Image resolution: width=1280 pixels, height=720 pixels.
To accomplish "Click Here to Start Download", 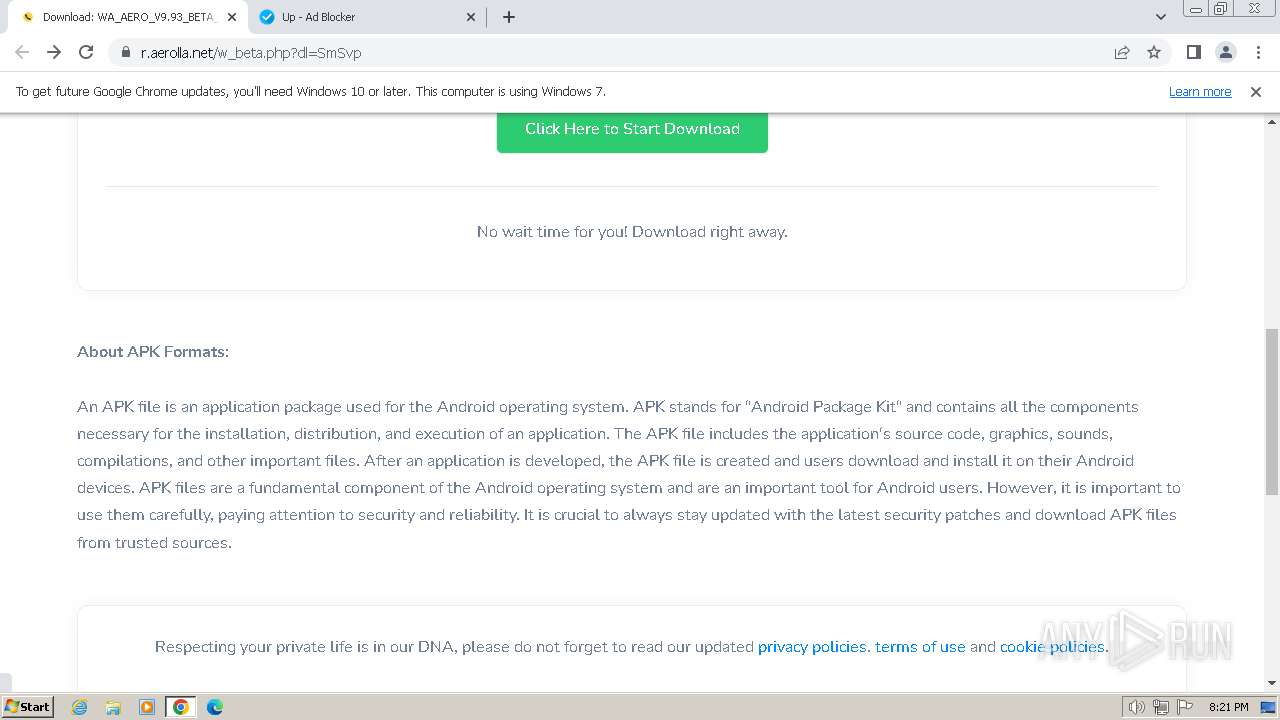I will 632,129.
